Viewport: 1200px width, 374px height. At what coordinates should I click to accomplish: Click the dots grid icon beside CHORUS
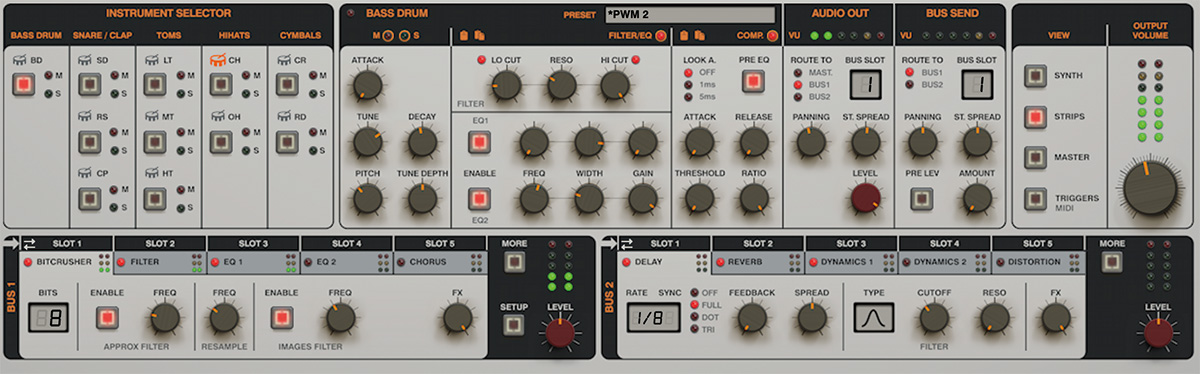click(478, 263)
